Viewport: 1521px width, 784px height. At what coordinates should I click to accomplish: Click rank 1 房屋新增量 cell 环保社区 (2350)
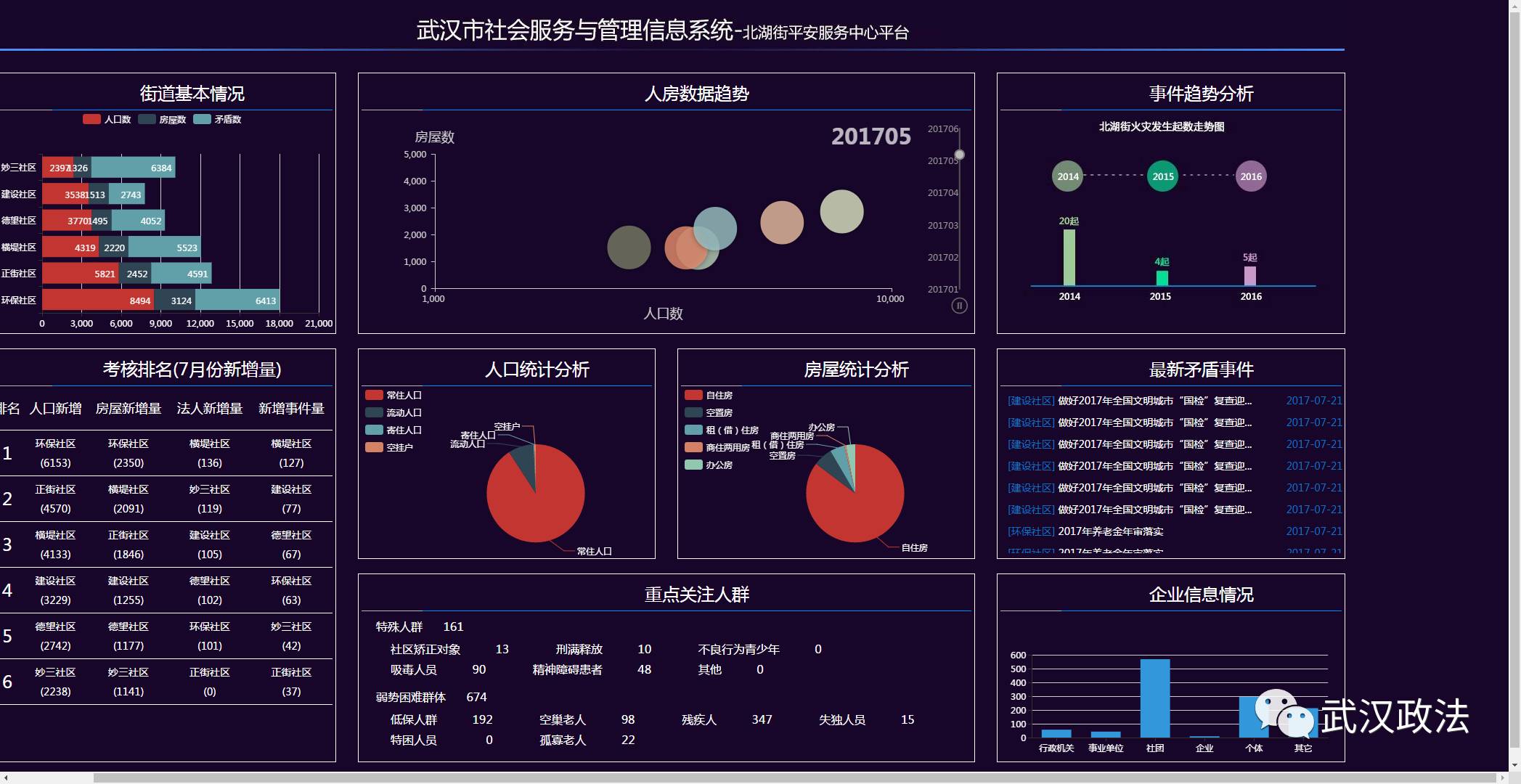(129, 453)
